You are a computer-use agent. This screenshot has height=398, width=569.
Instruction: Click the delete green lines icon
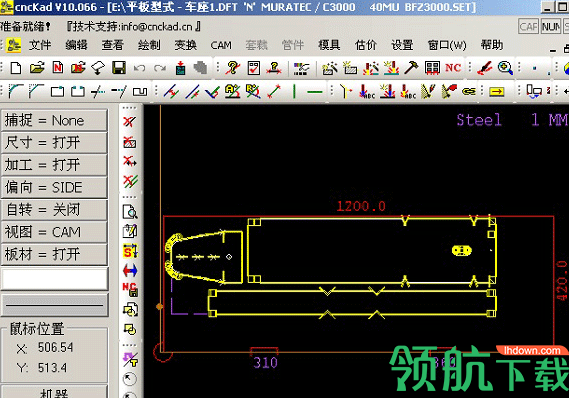click(x=130, y=181)
